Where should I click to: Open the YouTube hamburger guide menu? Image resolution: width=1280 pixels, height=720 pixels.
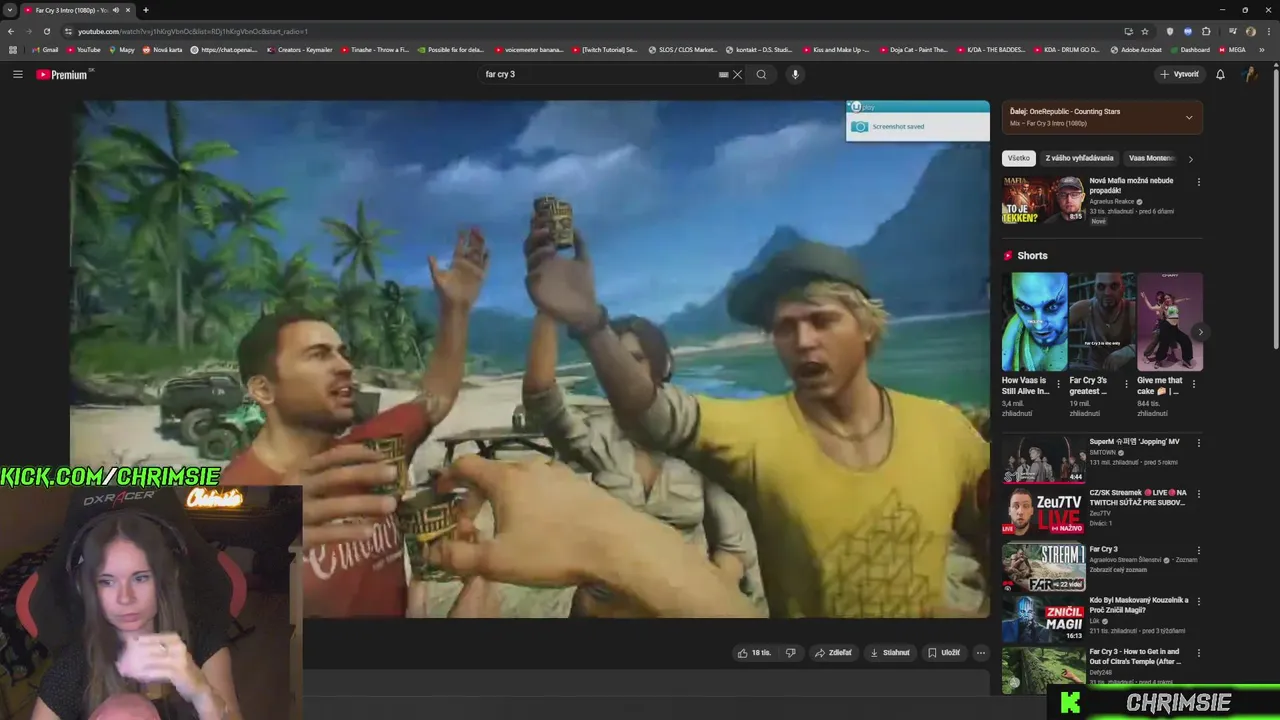[x=17, y=74]
